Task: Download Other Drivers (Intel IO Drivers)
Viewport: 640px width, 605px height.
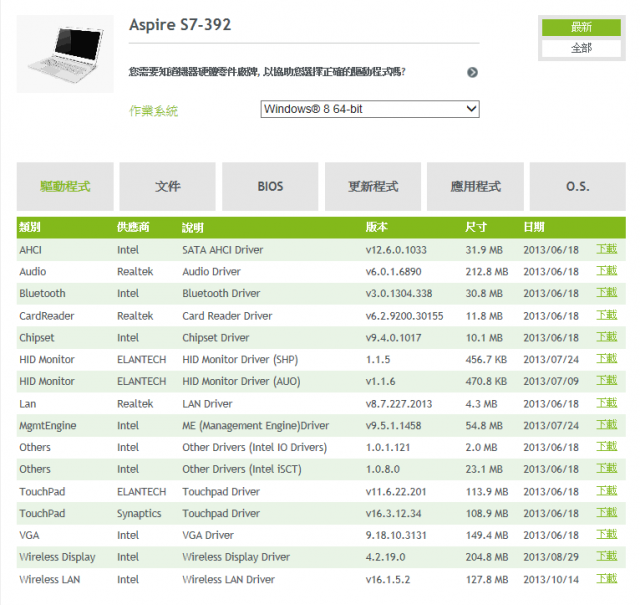Action: [x=607, y=446]
